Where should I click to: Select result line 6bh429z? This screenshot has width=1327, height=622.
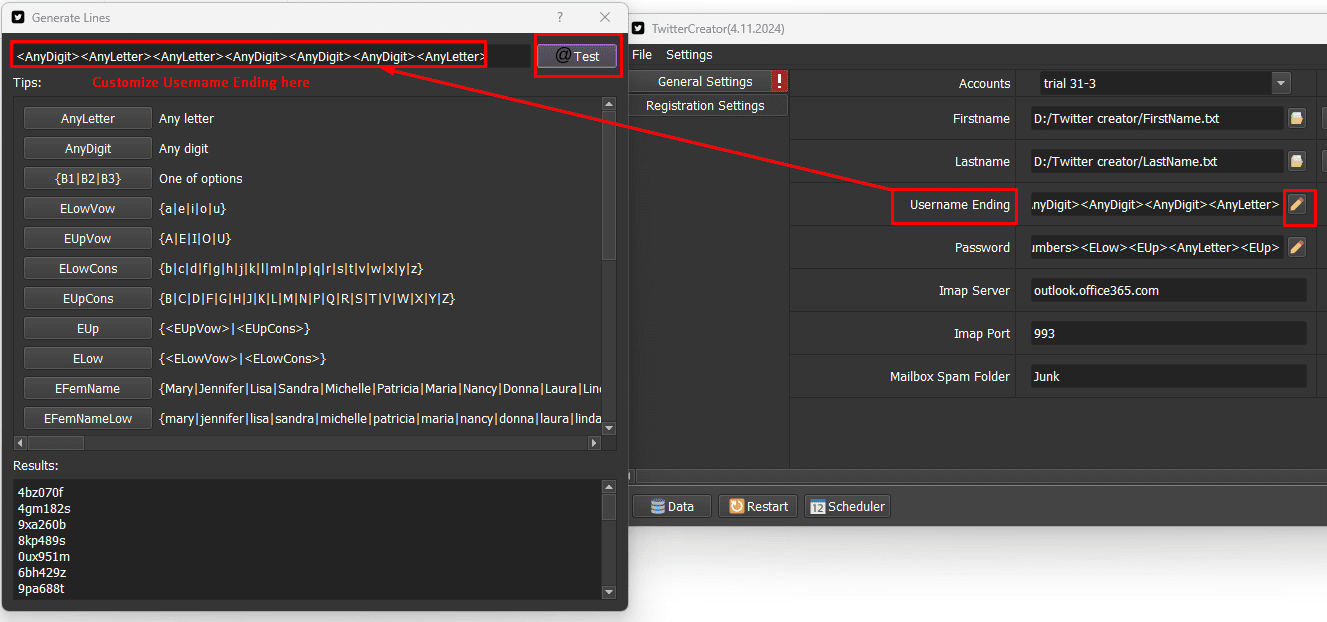pyautogui.click(x=42, y=572)
